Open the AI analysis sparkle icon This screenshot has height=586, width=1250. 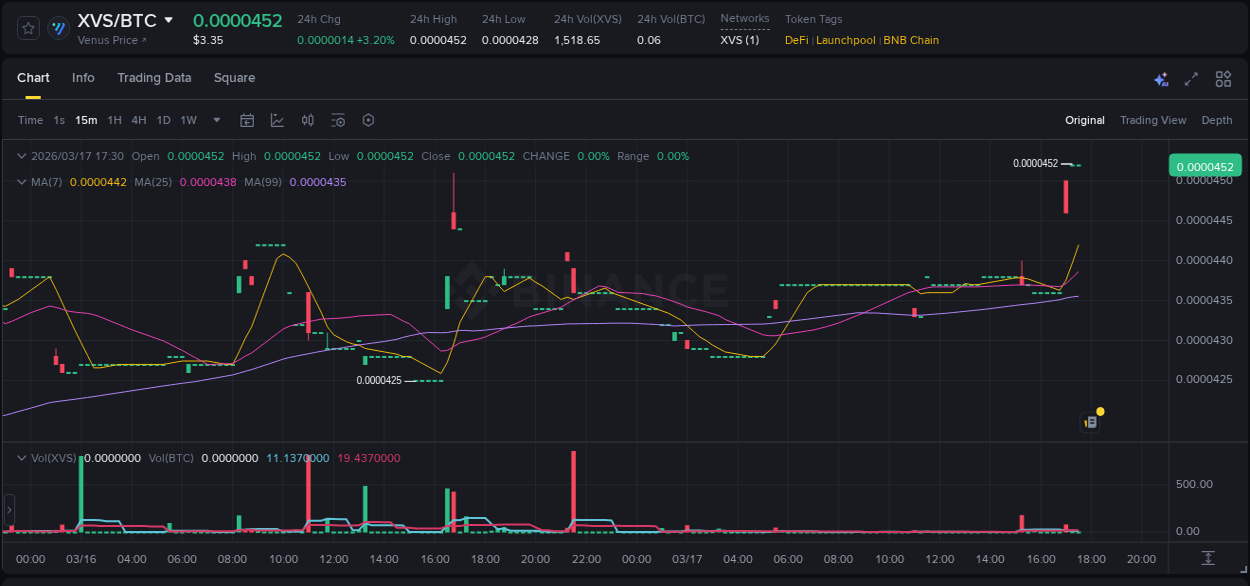(x=1161, y=79)
